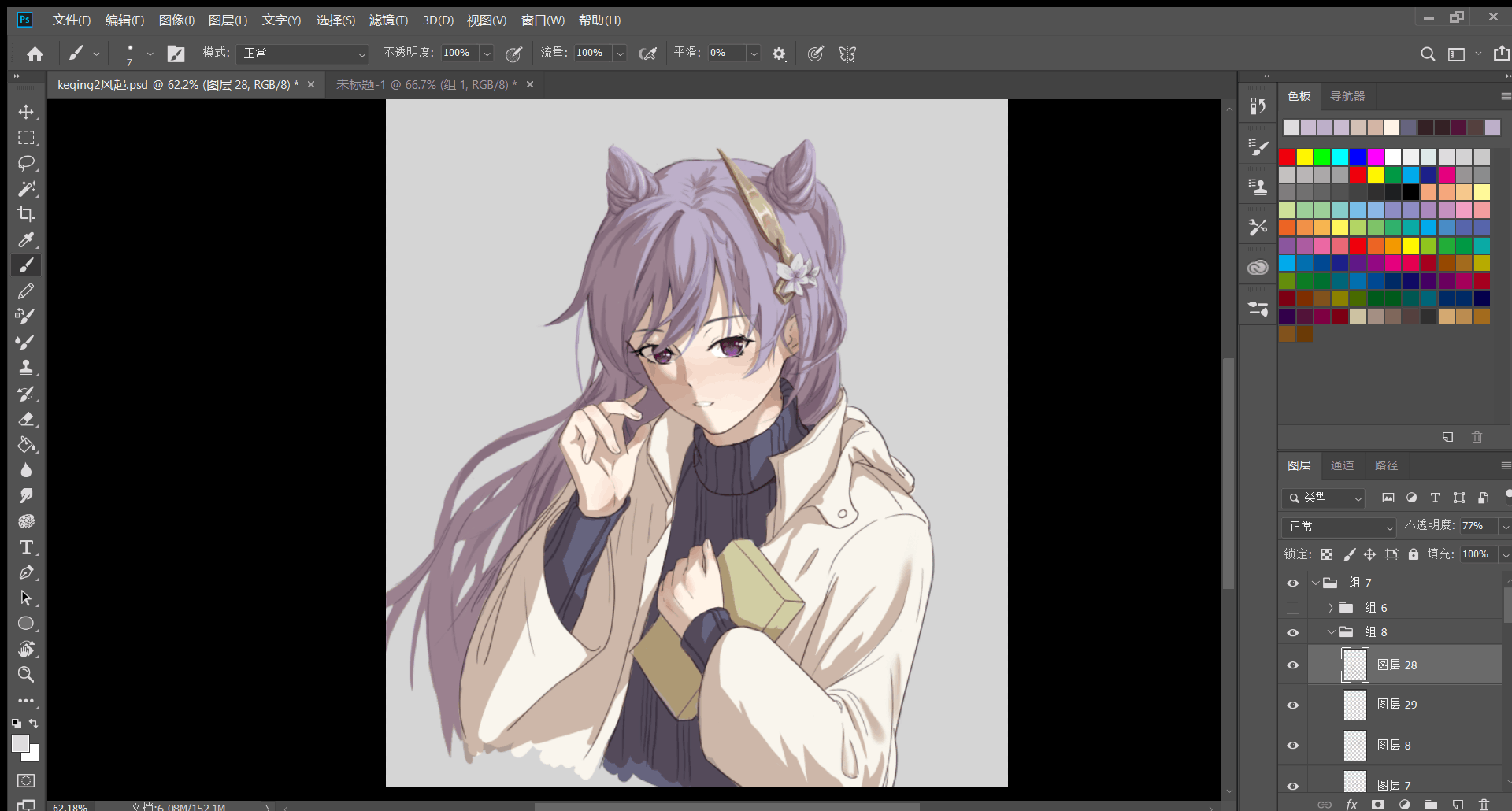Click the Home icon in options bar

coord(35,54)
